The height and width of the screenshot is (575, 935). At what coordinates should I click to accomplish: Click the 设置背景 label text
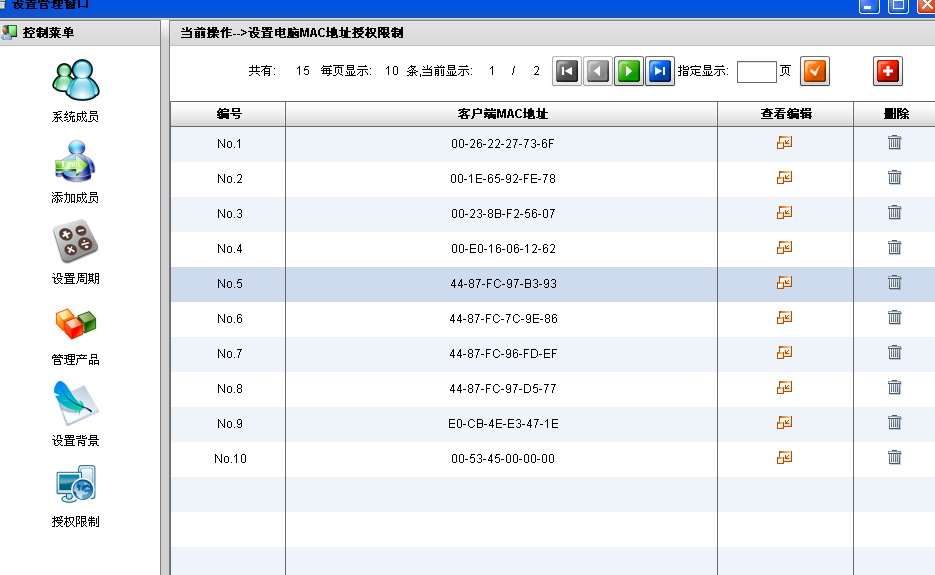click(76, 441)
